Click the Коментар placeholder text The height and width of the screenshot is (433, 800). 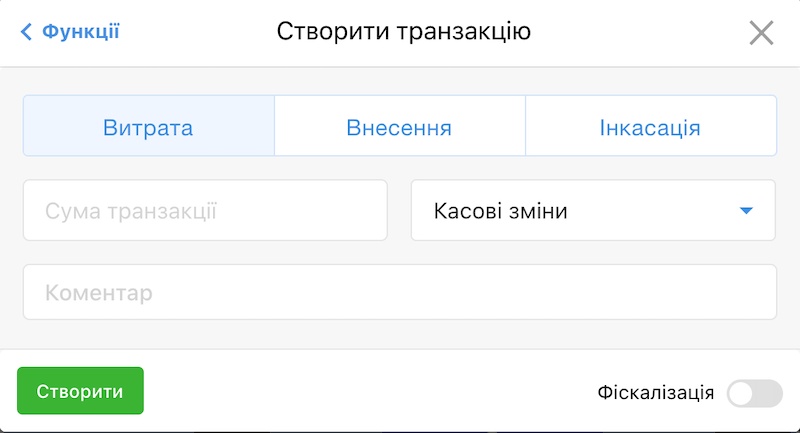tap(99, 293)
